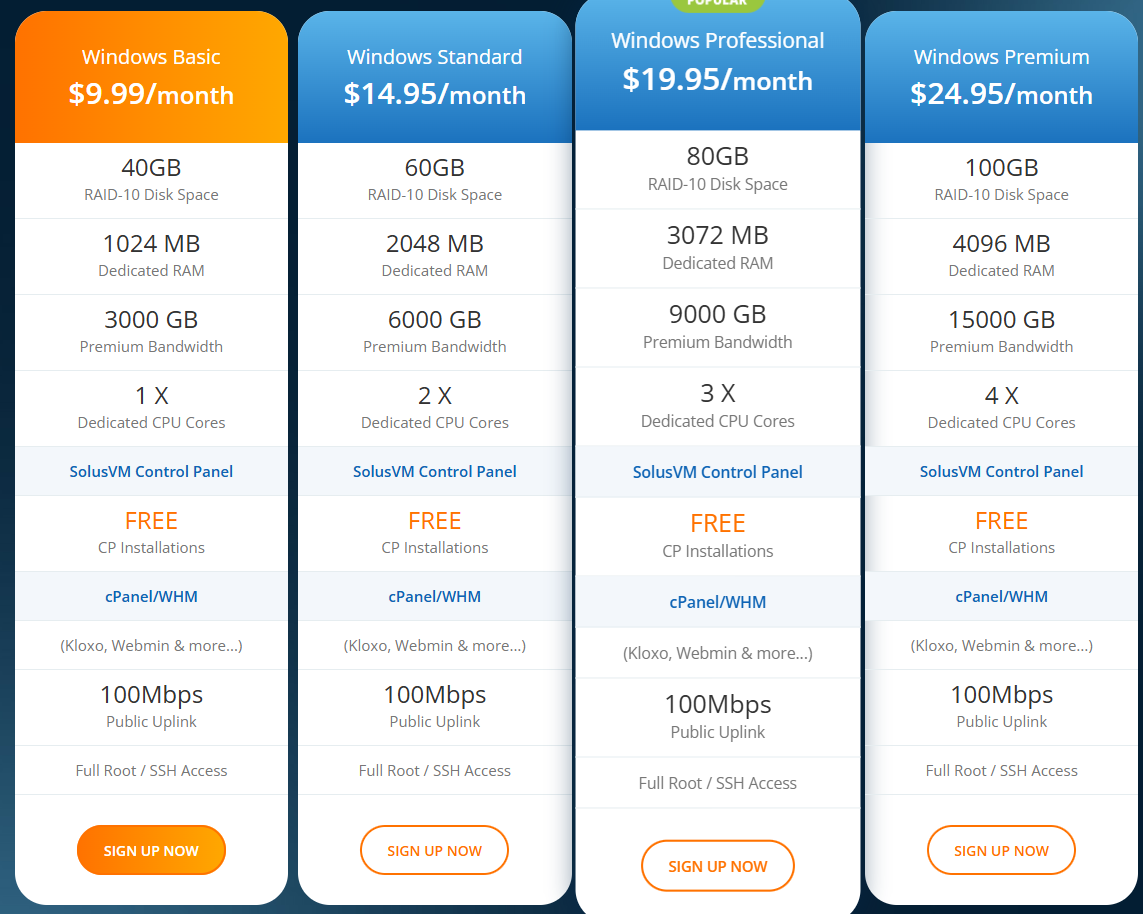Screen dimensions: 1143x914
Task: Select the Windows Professional plan title
Action: point(718,40)
